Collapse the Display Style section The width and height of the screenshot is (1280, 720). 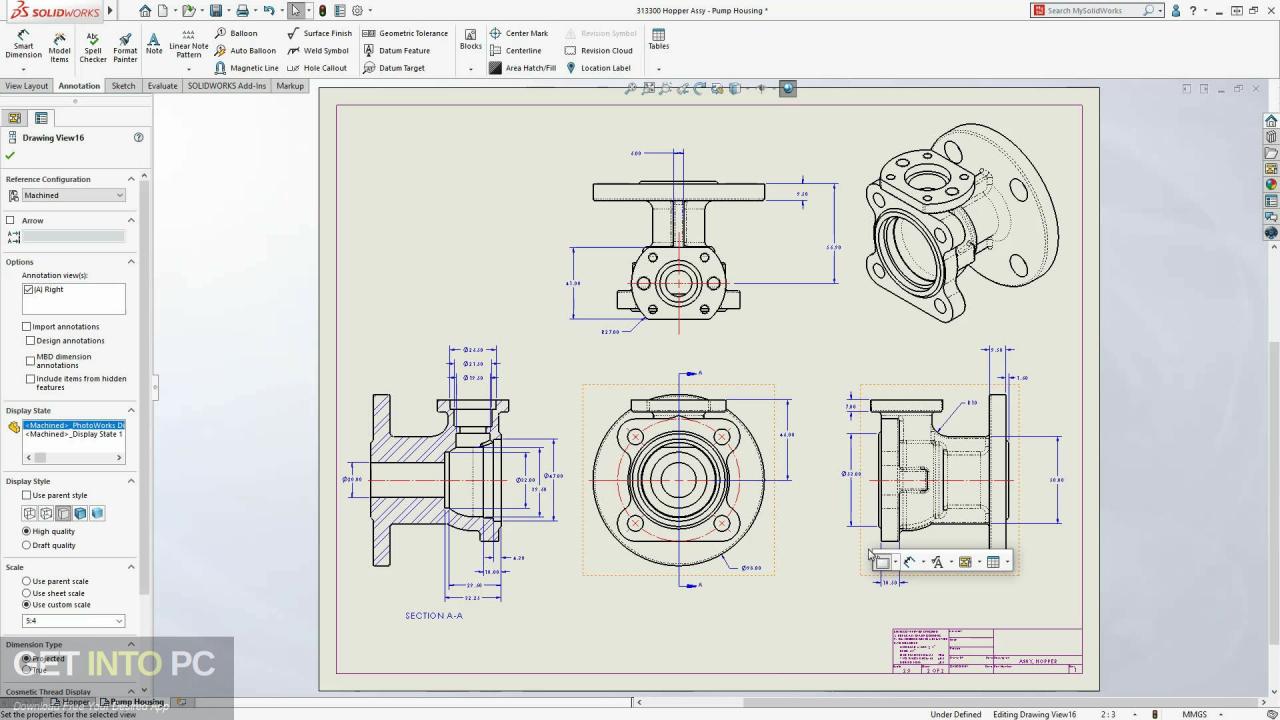click(131, 481)
